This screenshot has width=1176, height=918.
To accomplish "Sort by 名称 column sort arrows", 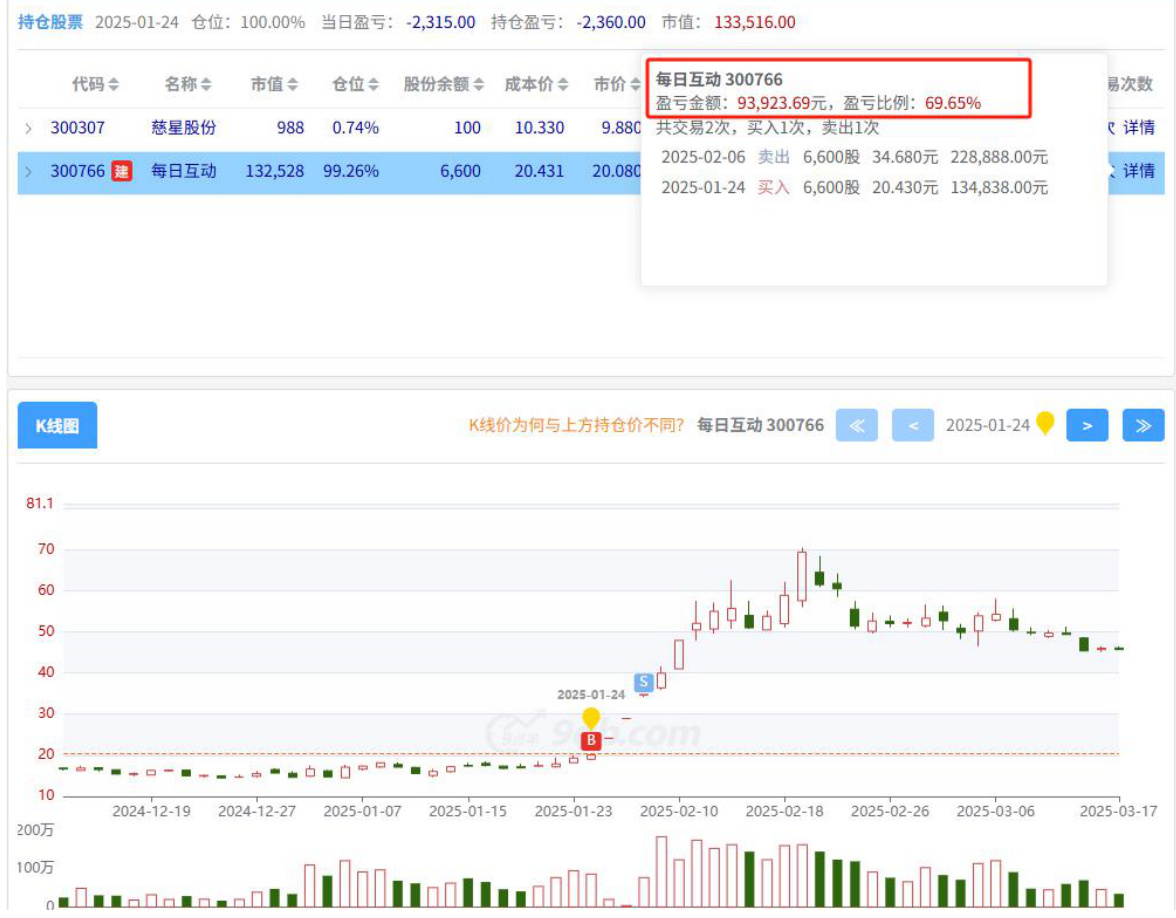I will 206,85.
